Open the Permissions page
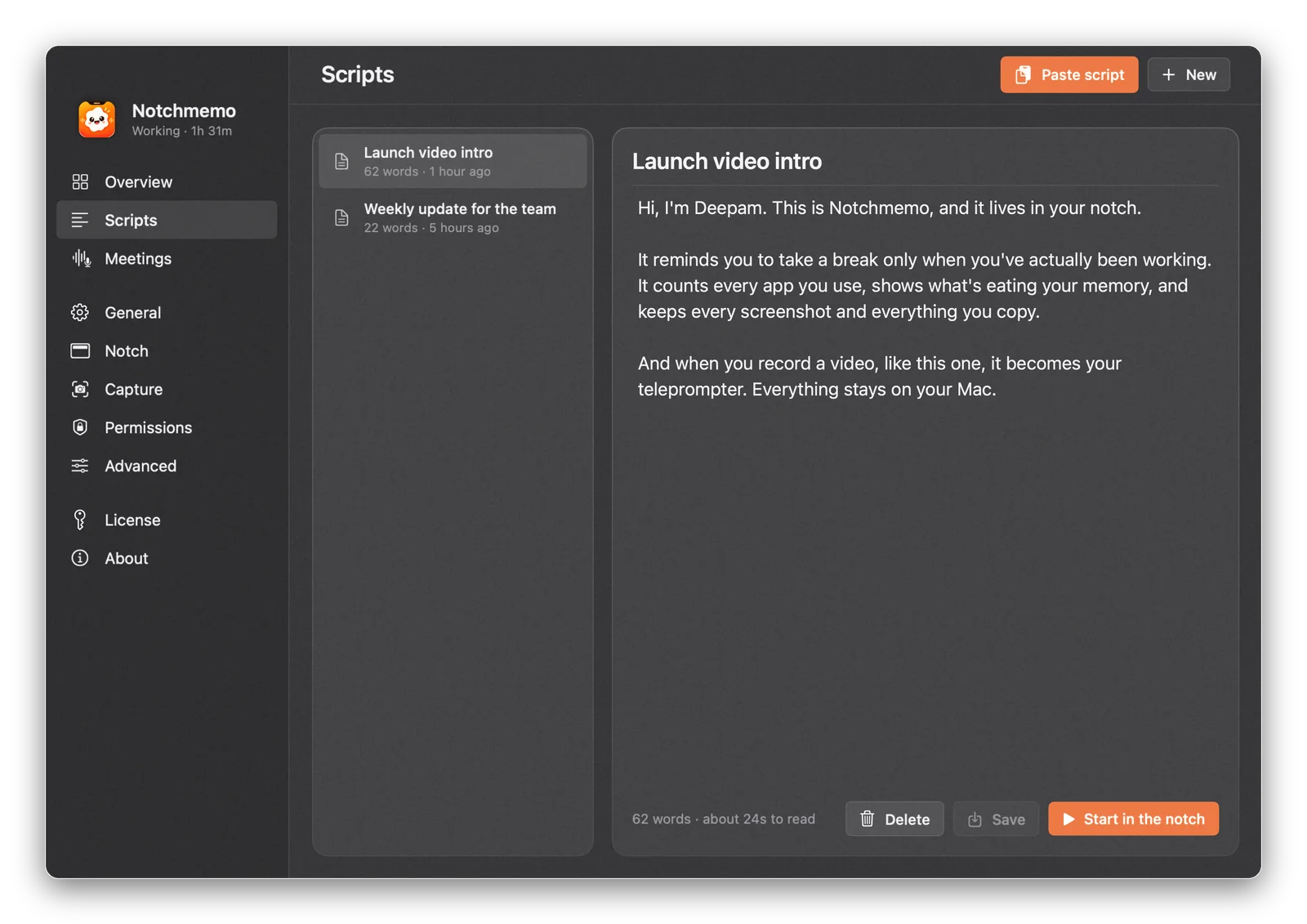Viewport: 1307px width, 924px height. 167,427
